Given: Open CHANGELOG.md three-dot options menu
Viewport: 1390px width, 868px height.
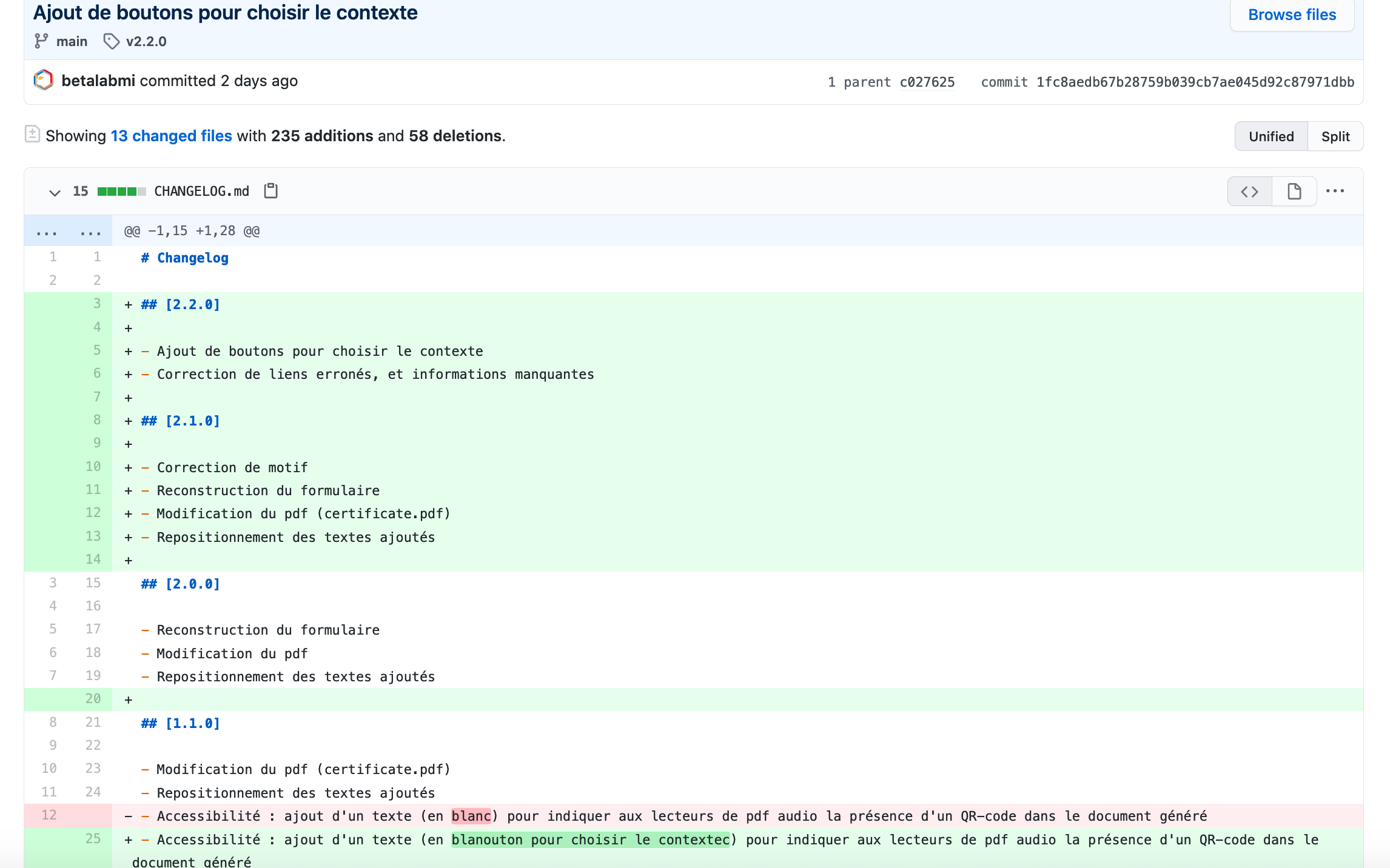Looking at the screenshot, I should [1335, 191].
